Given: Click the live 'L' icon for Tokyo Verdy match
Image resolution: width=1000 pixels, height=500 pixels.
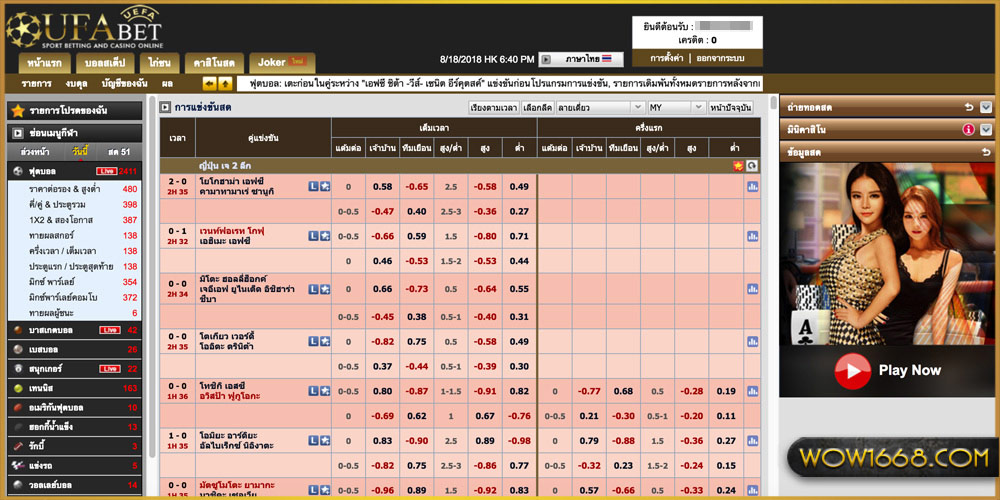Looking at the screenshot, I should pos(313,339).
